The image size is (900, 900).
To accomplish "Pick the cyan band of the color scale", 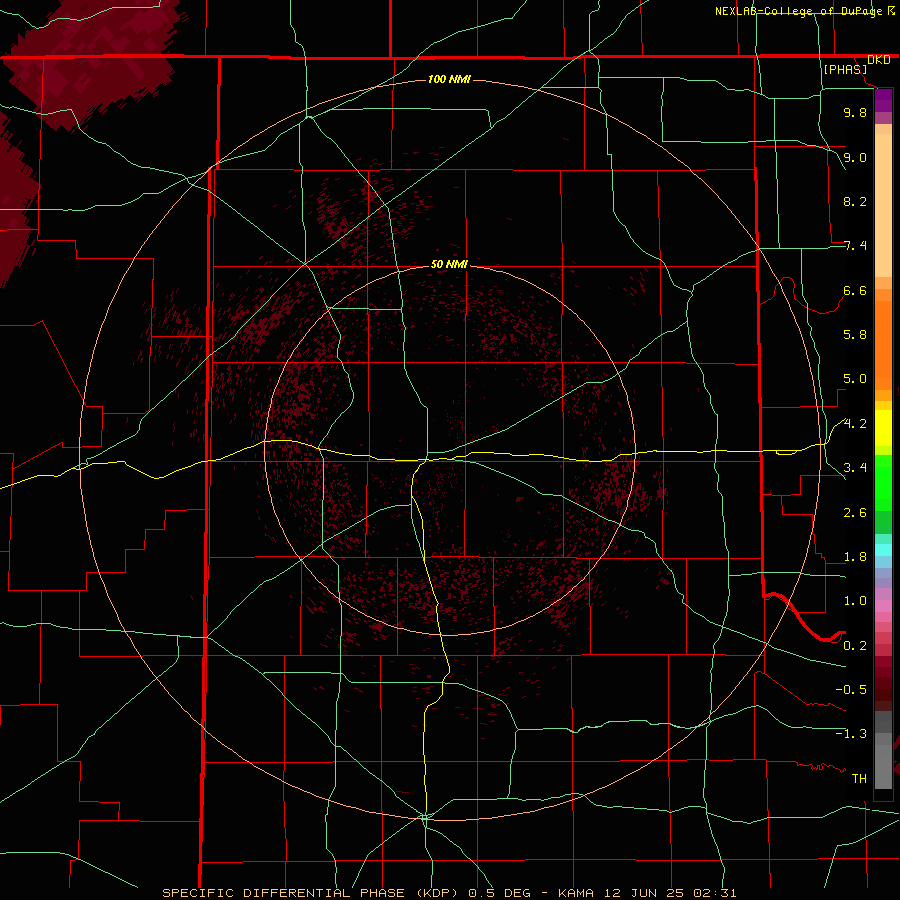I will coord(883,550).
